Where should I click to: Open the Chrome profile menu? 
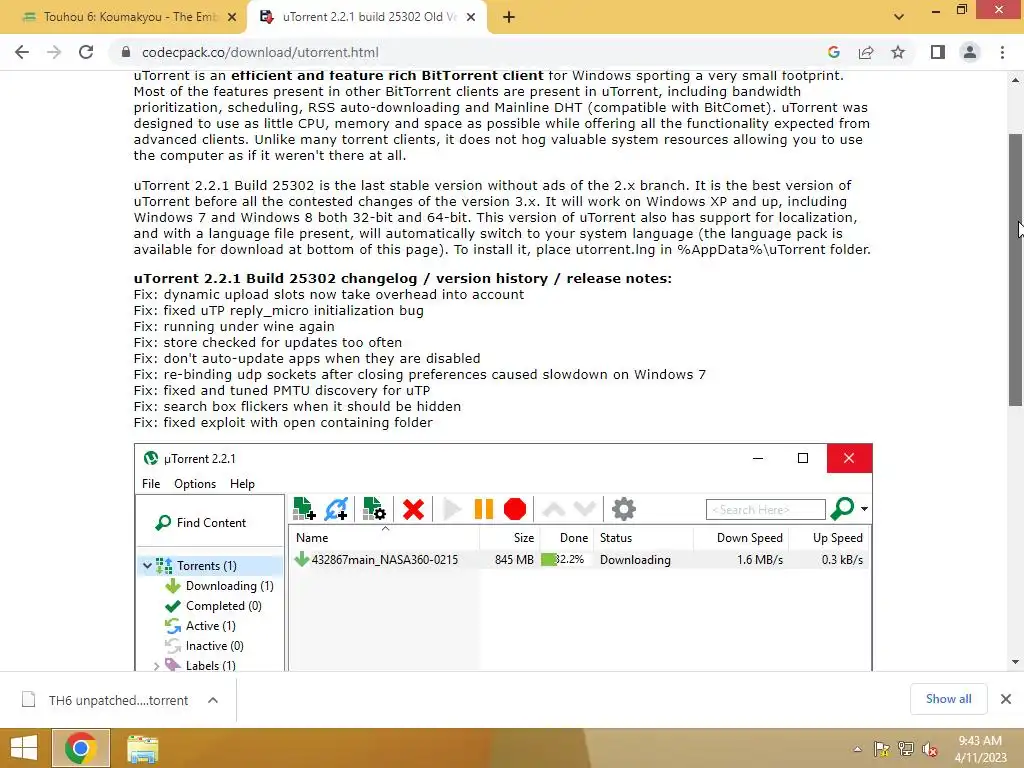click(970, 52)
